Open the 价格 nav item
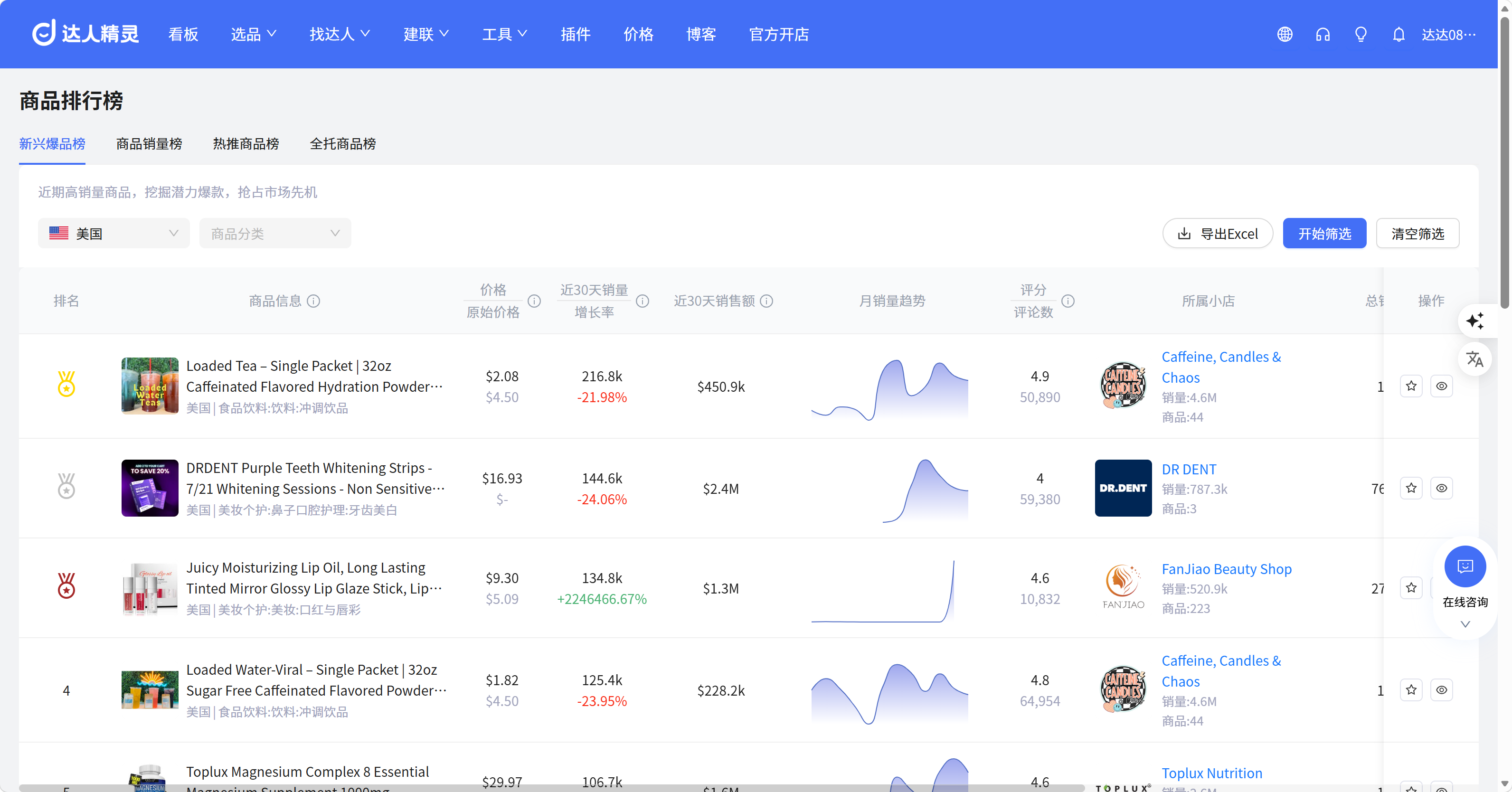 point(638,34)
